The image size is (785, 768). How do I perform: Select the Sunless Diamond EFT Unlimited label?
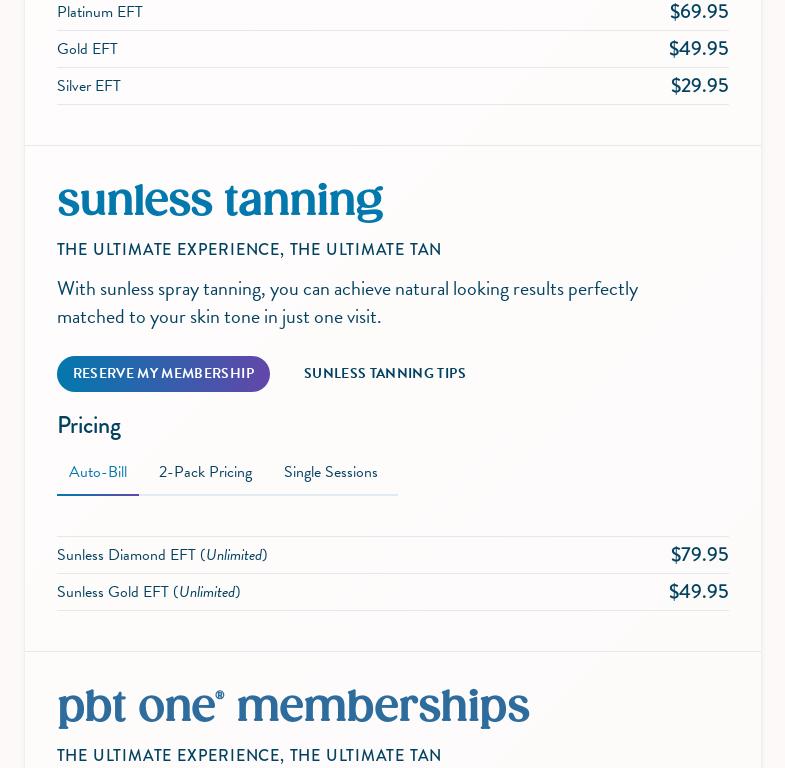[162, 555]
